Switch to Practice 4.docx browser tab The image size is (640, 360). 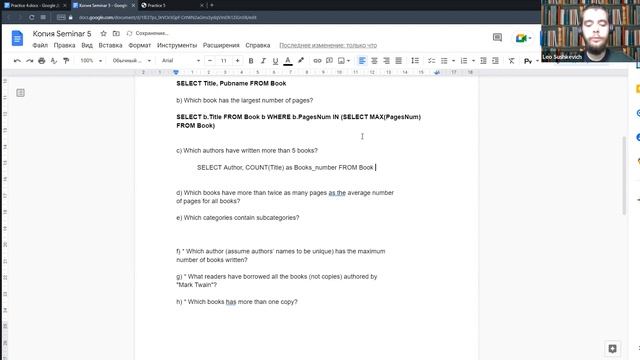click(x=35, y=5)
